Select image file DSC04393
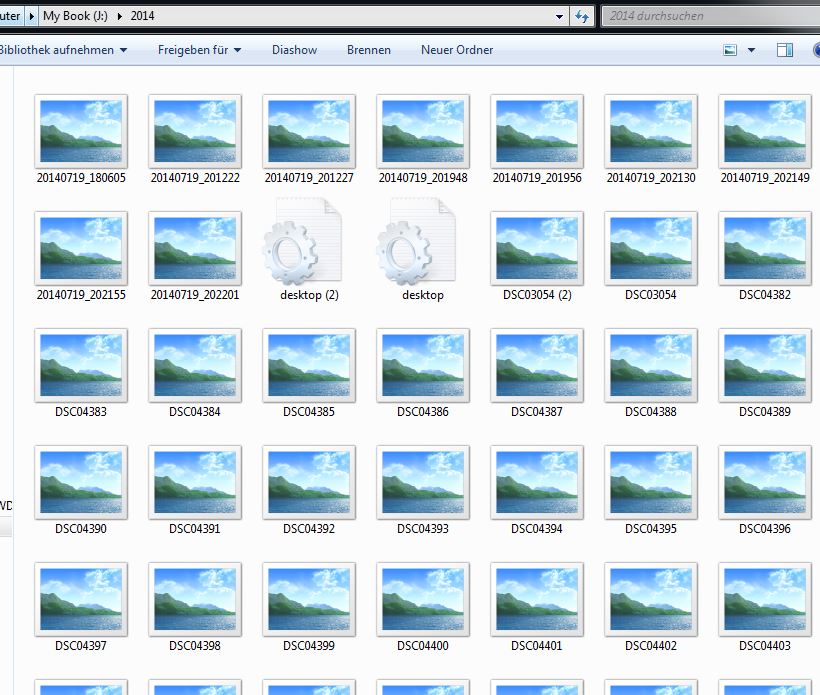820x695 pixels. tap(423, 491)
